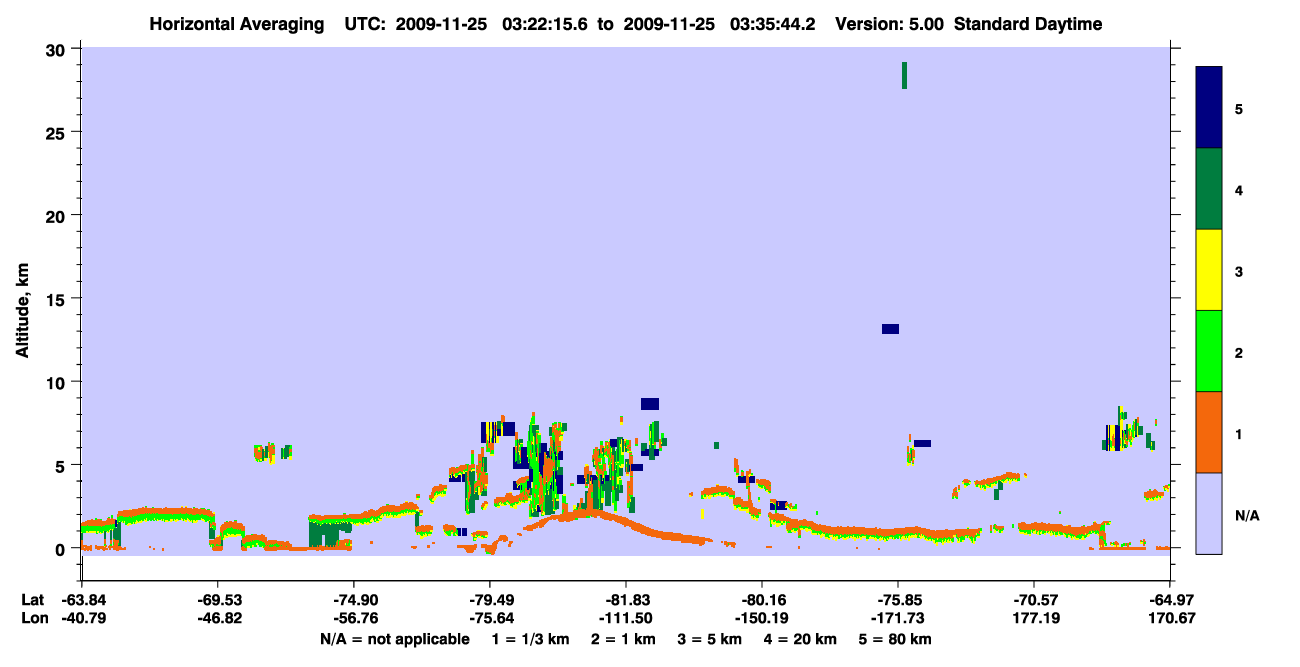Click the bright green colorbar segment labeled 2
Screen dimensions: 1300x667
point(1209,351)
